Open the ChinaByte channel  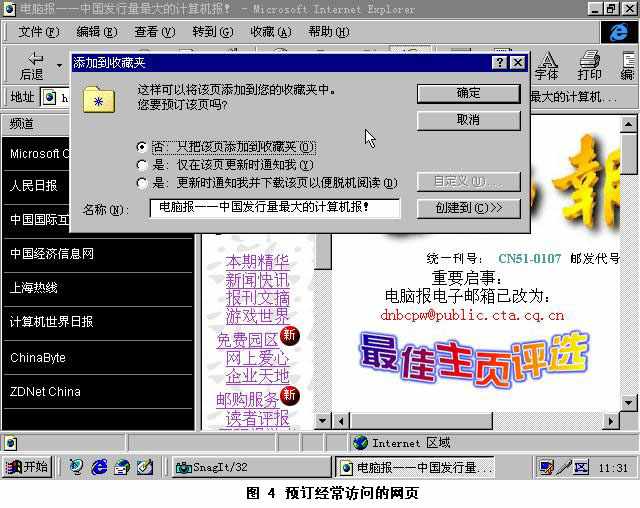point(38,358)
